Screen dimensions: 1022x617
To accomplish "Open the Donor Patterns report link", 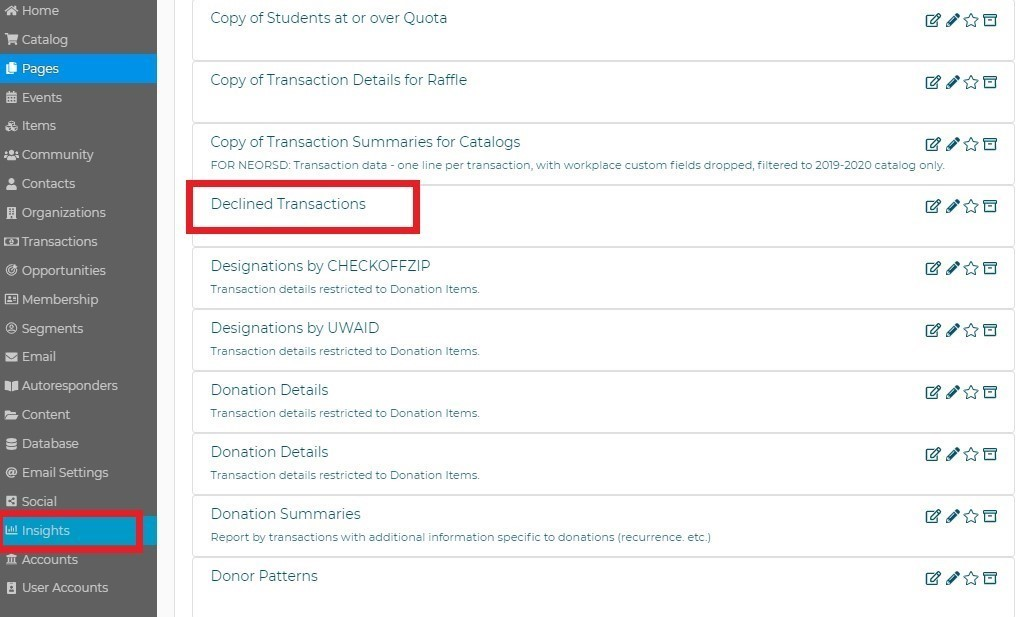I will (264, 576).
